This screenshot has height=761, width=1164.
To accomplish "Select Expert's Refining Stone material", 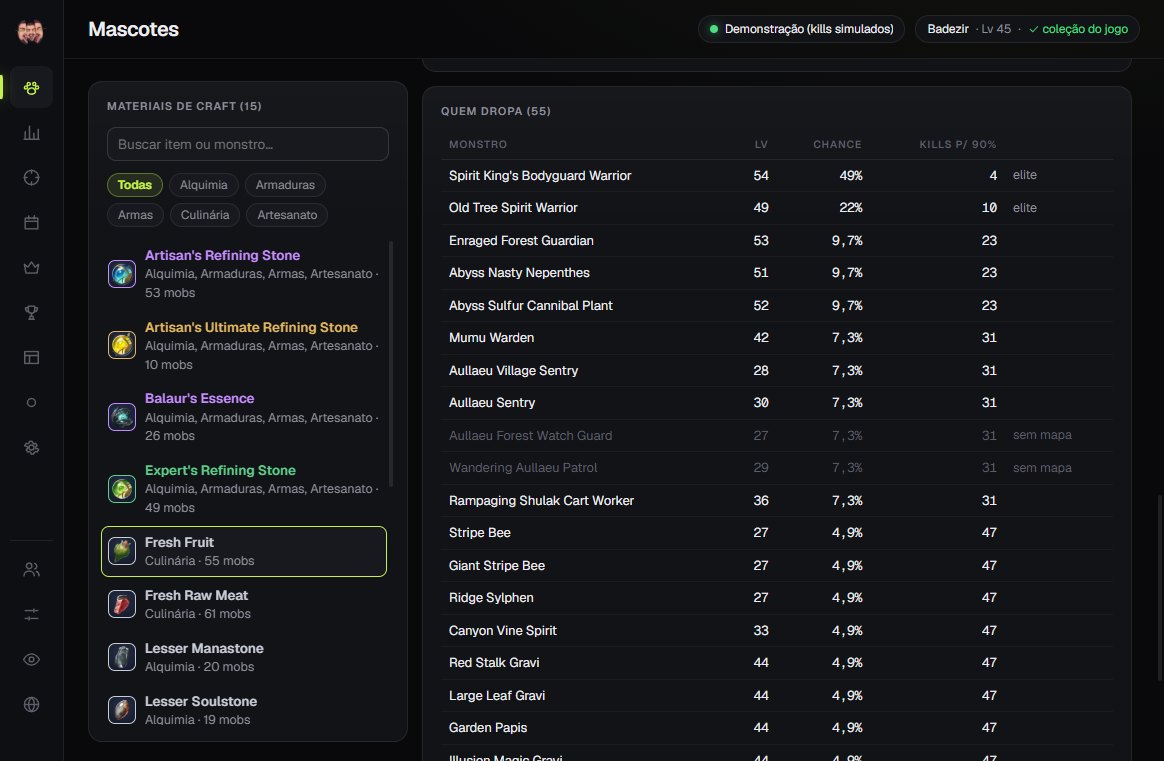I will (x=244, y=489).
